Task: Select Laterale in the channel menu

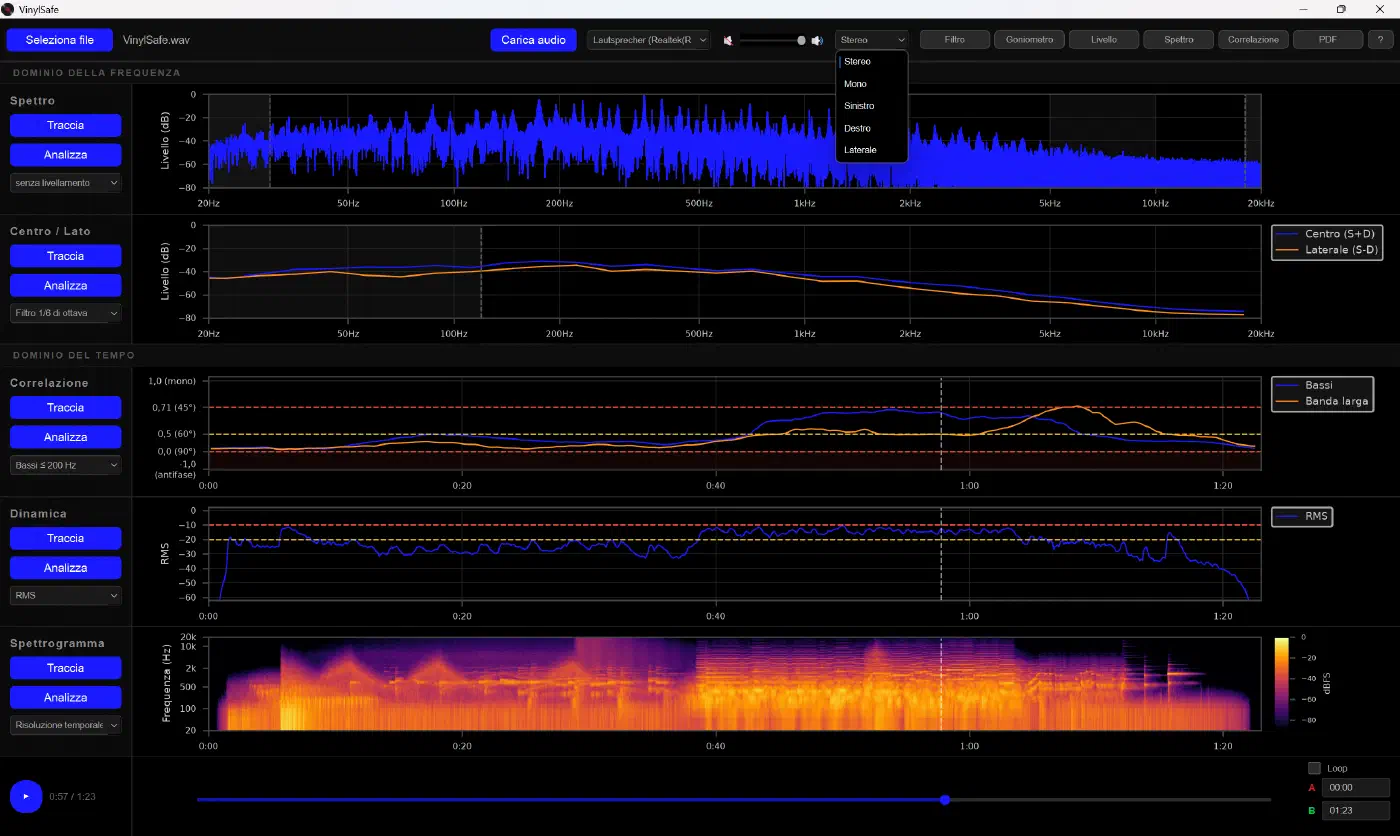Action: coord(872,150)
